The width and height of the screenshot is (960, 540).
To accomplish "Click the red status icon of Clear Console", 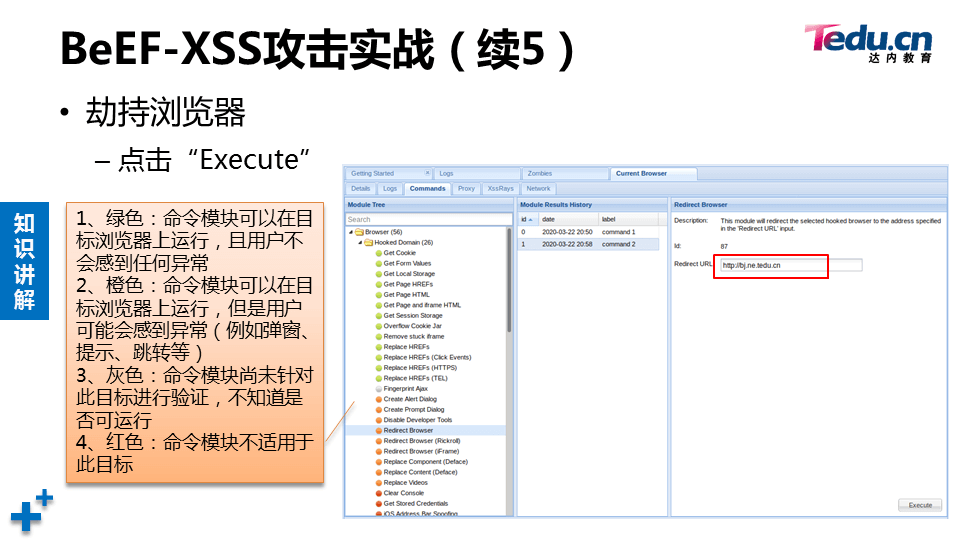I will tap(378, 493).
